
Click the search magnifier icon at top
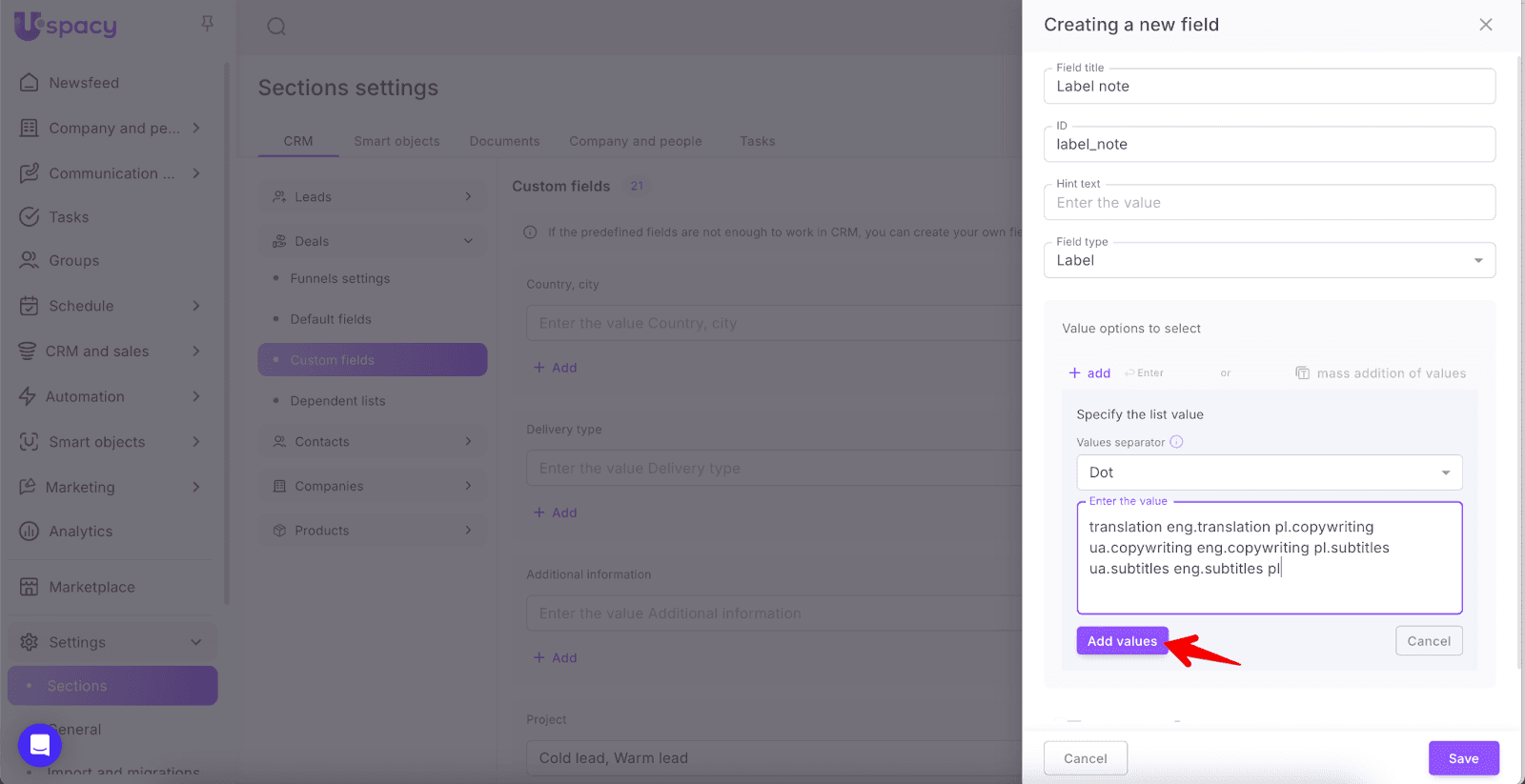pos(276,27)
